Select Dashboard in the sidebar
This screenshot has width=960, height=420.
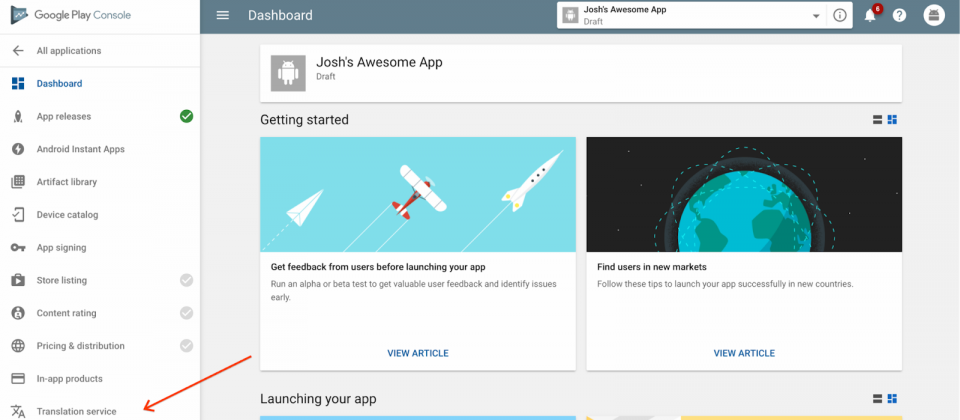tap(59, 83)
